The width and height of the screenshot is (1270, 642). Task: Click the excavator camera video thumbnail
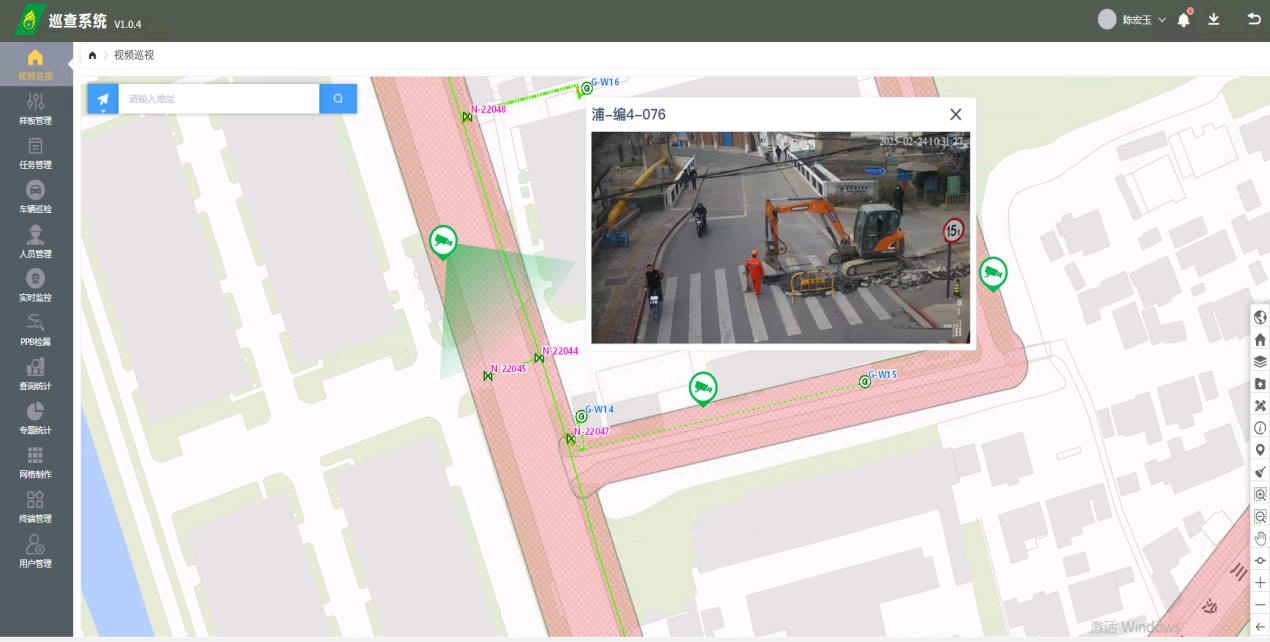(780, 238)
